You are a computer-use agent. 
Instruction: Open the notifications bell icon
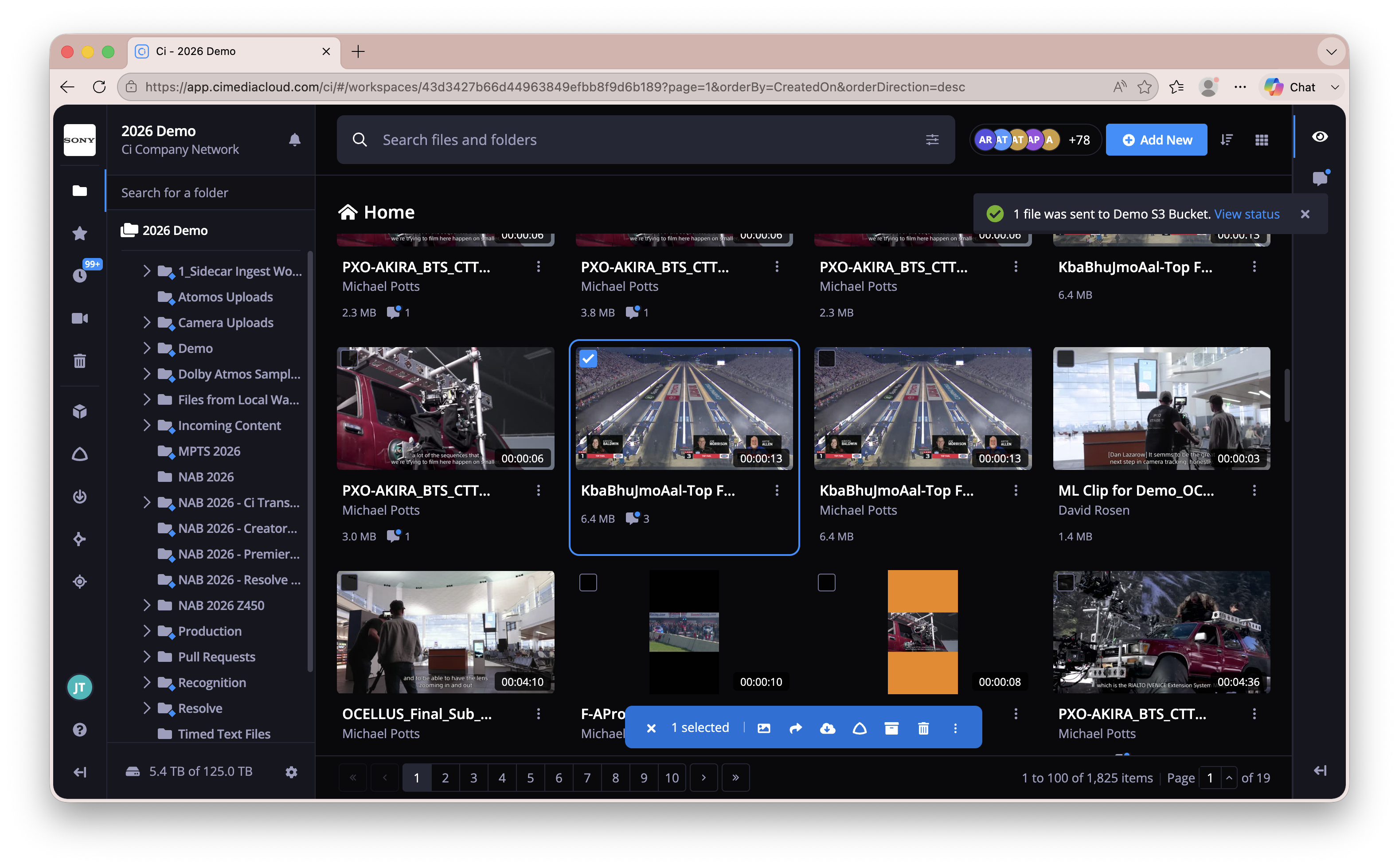pyautogui.click(x=294, y=140)
